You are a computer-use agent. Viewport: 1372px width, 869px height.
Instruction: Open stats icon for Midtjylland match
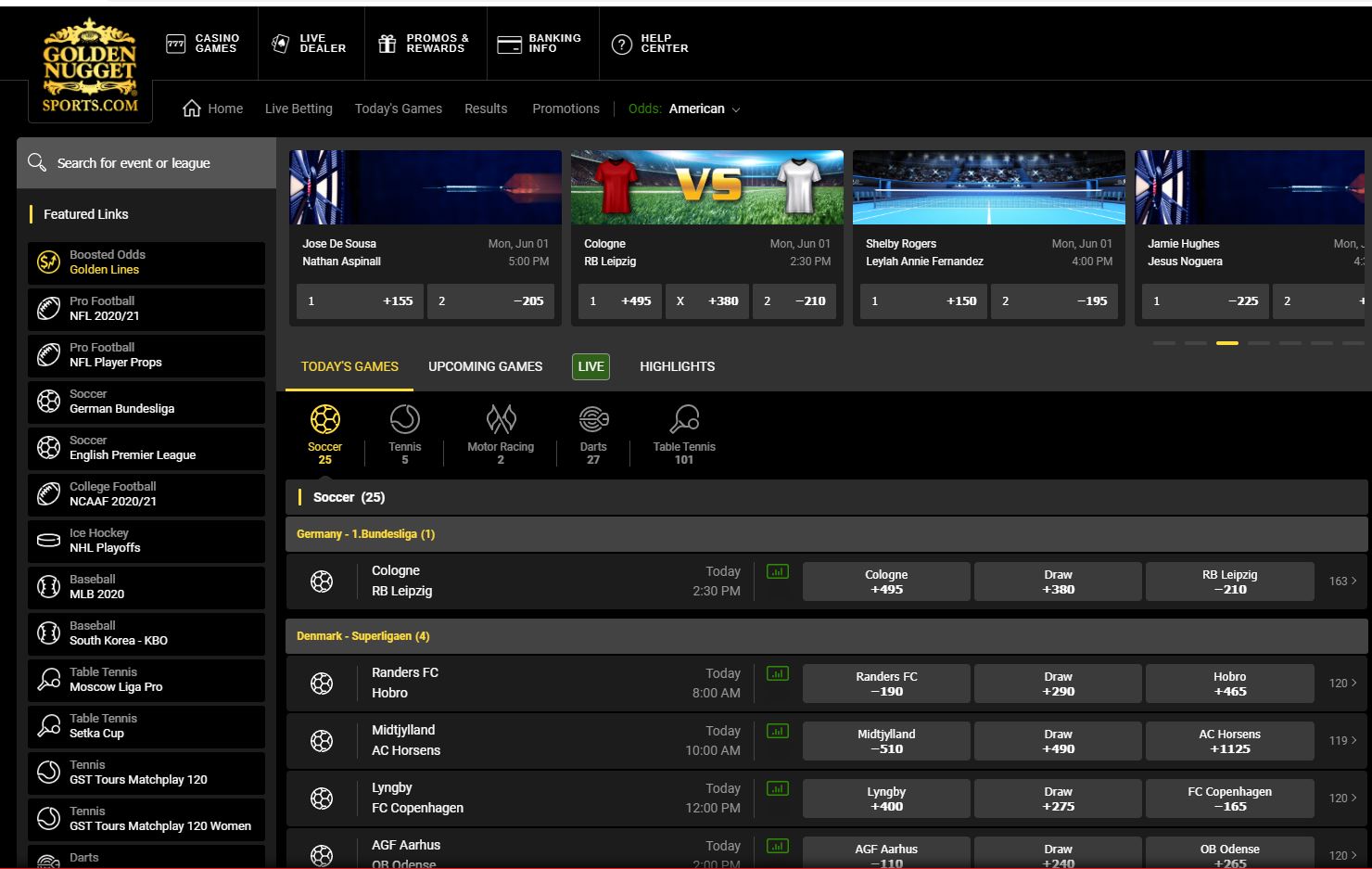tap(778, 732)
